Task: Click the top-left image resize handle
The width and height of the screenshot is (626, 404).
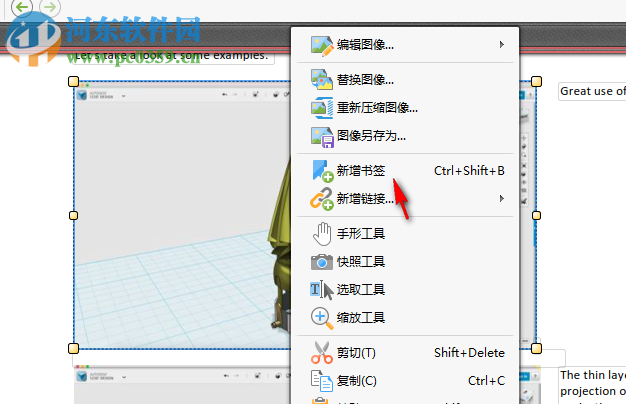Action: coord(73,81)
